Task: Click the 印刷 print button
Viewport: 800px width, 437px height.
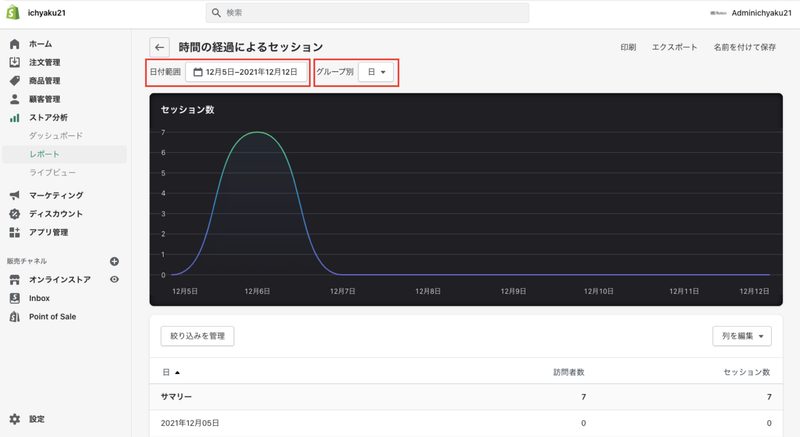Action: pyautogui.click(x=628, y=47)
